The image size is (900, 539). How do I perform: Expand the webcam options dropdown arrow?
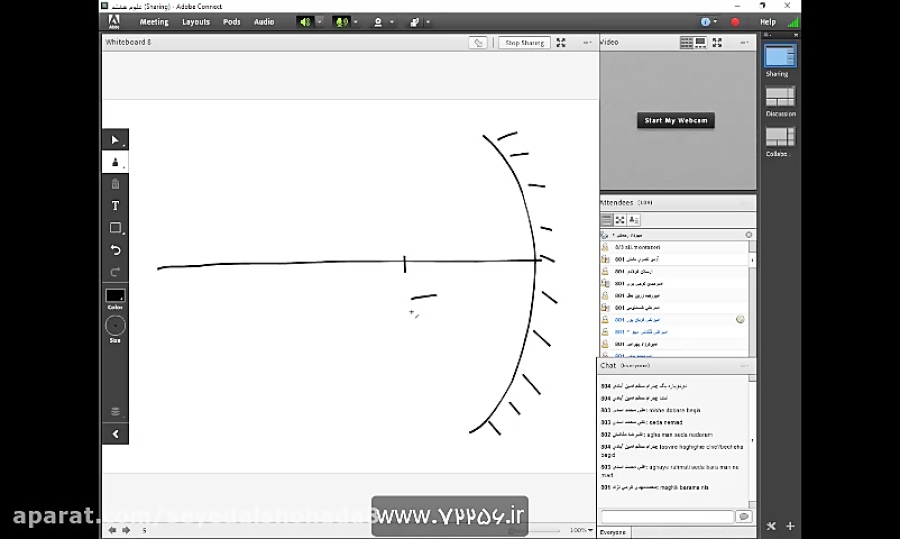click(392, 22)
